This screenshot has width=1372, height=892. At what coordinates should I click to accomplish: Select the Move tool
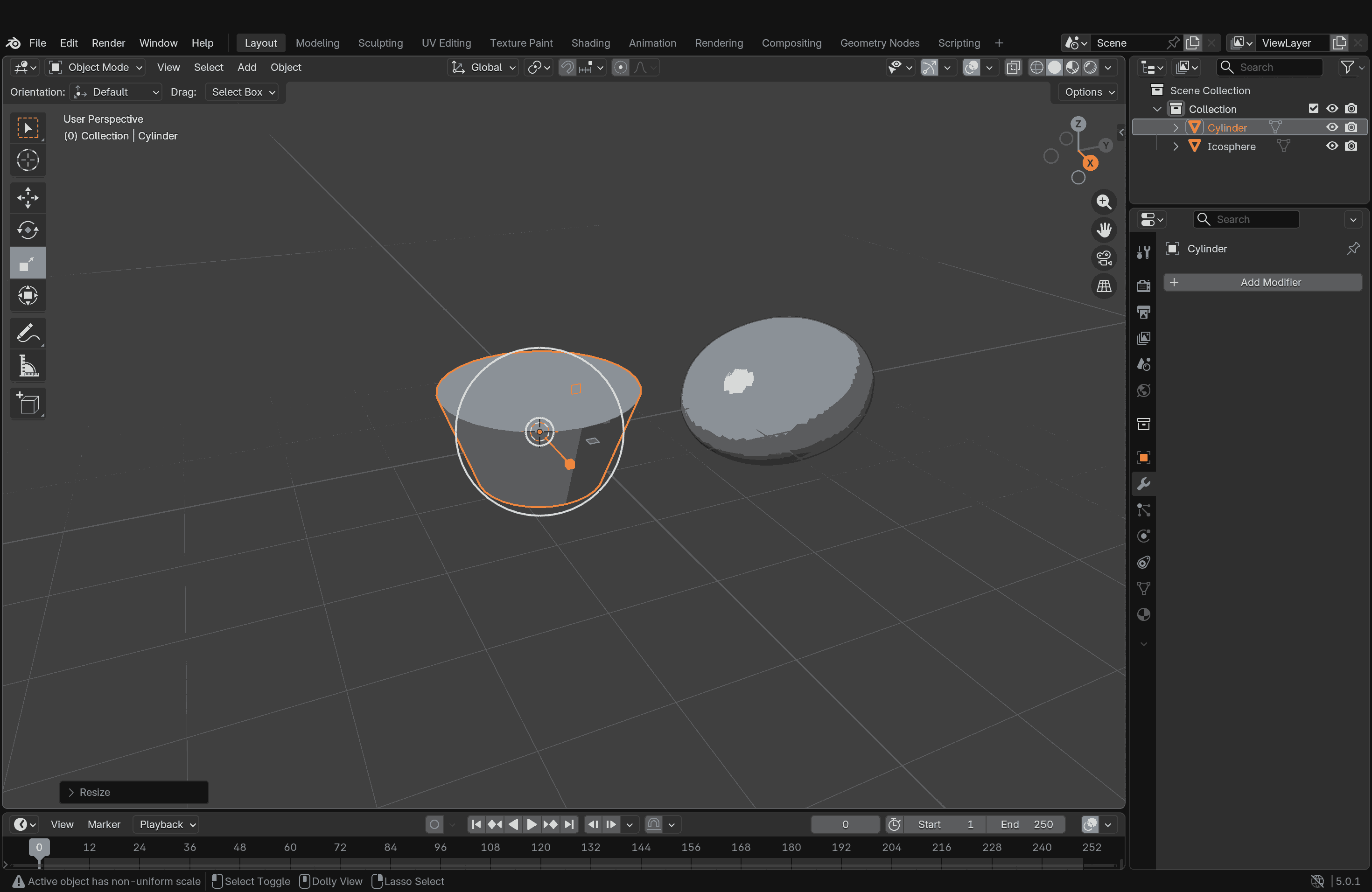click(28, 198)
